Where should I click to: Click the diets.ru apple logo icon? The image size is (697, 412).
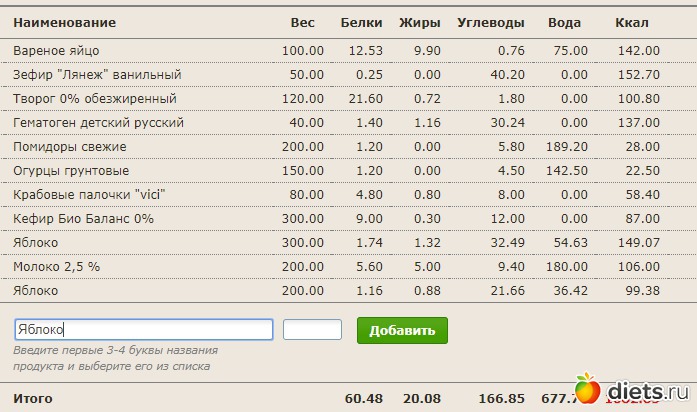[588, 391]
